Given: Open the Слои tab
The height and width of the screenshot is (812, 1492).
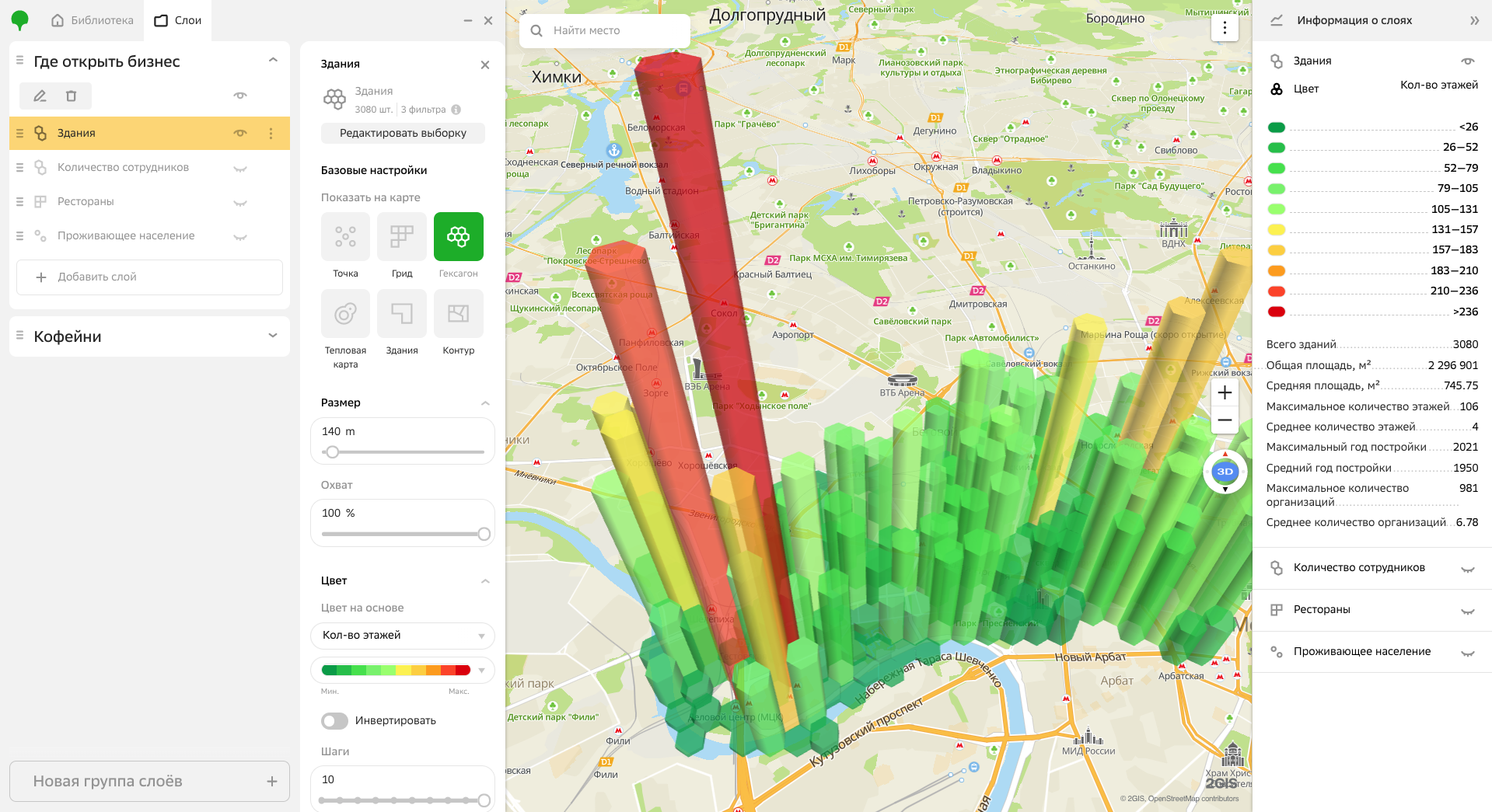Looking at the screenshot, I should click(178, 20).
